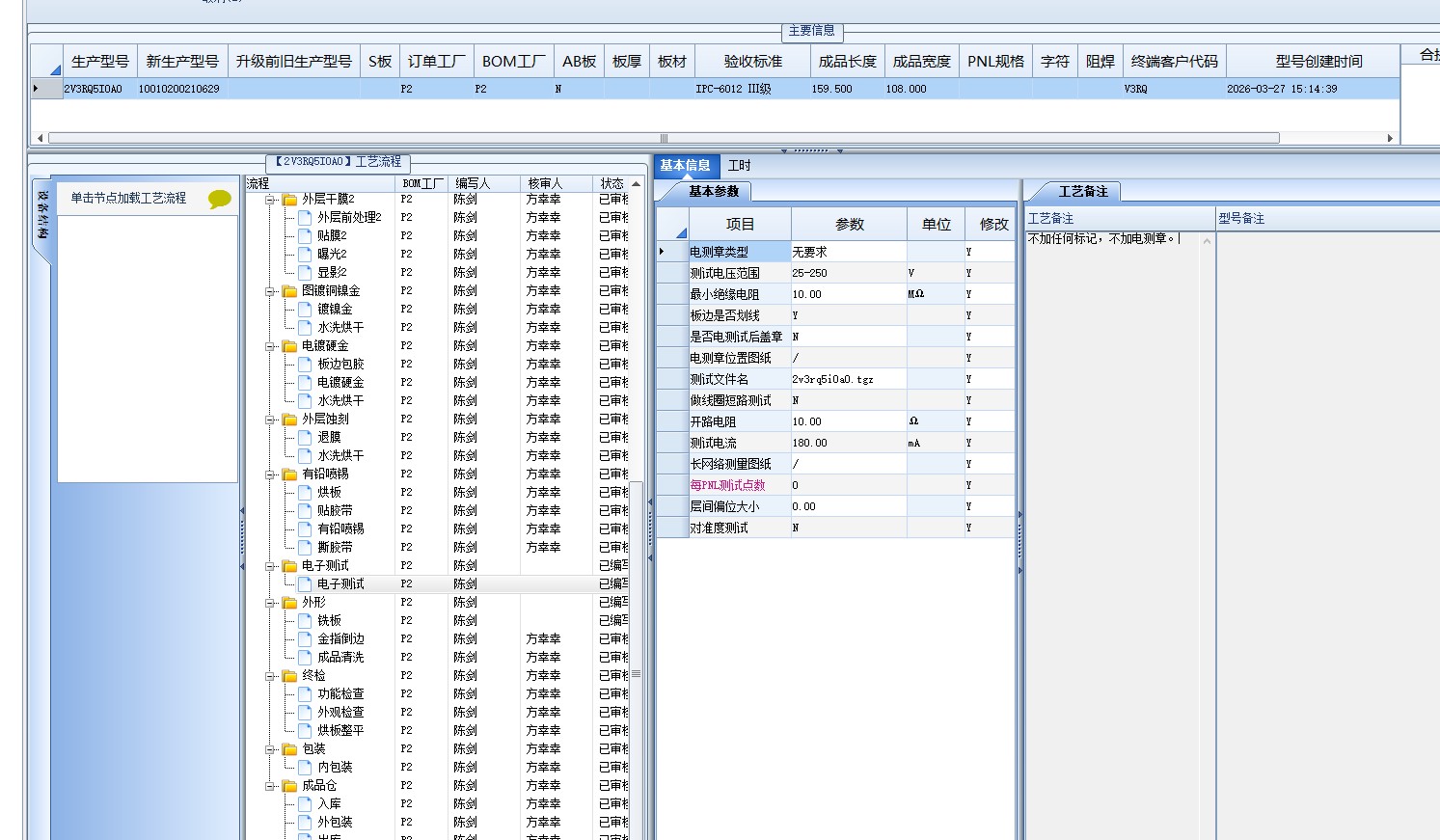Click the 2v3rq5i0a0.tgz file name cell

(849, 379)
